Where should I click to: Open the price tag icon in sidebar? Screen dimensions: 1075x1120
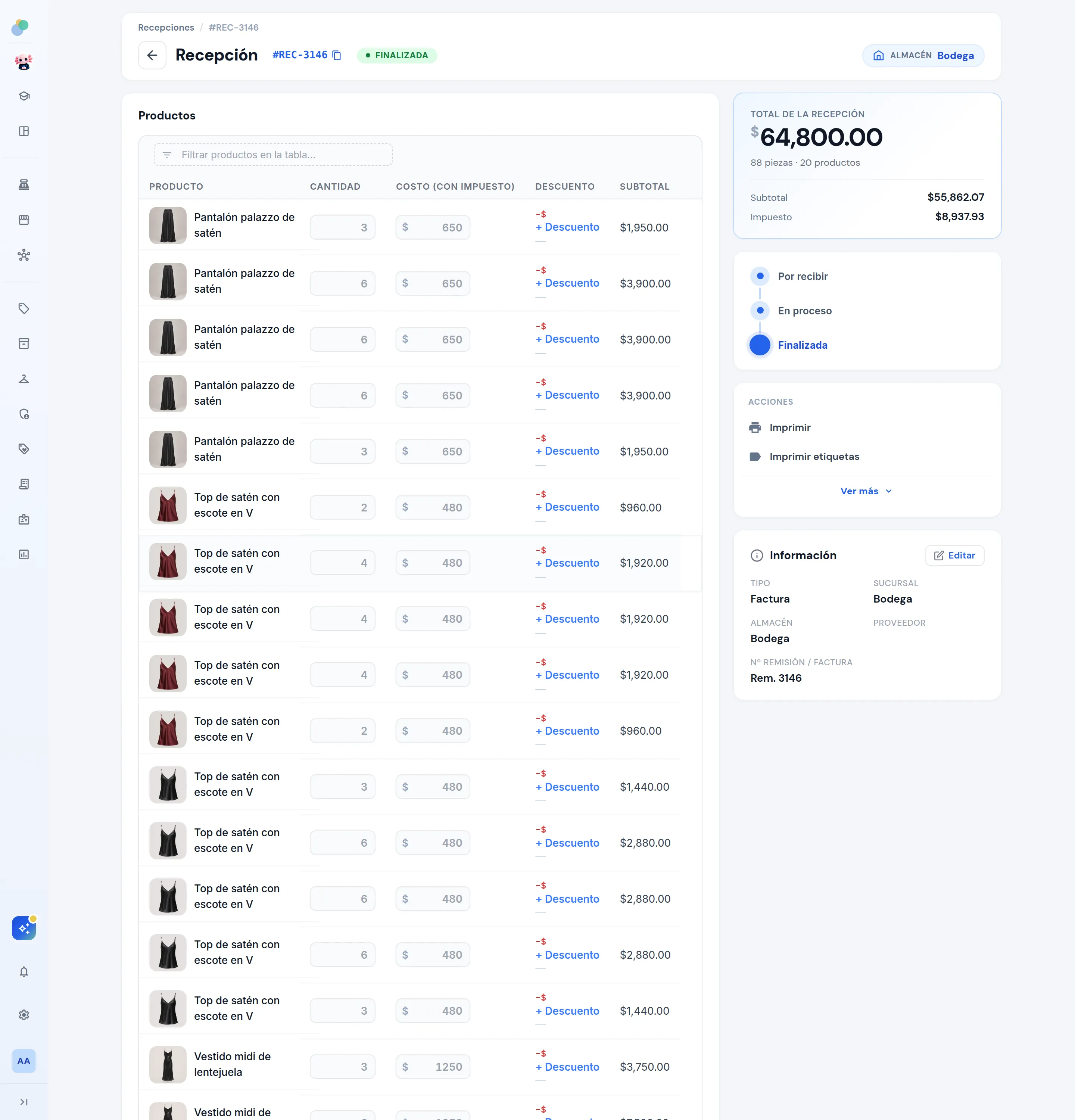(24, 309)
